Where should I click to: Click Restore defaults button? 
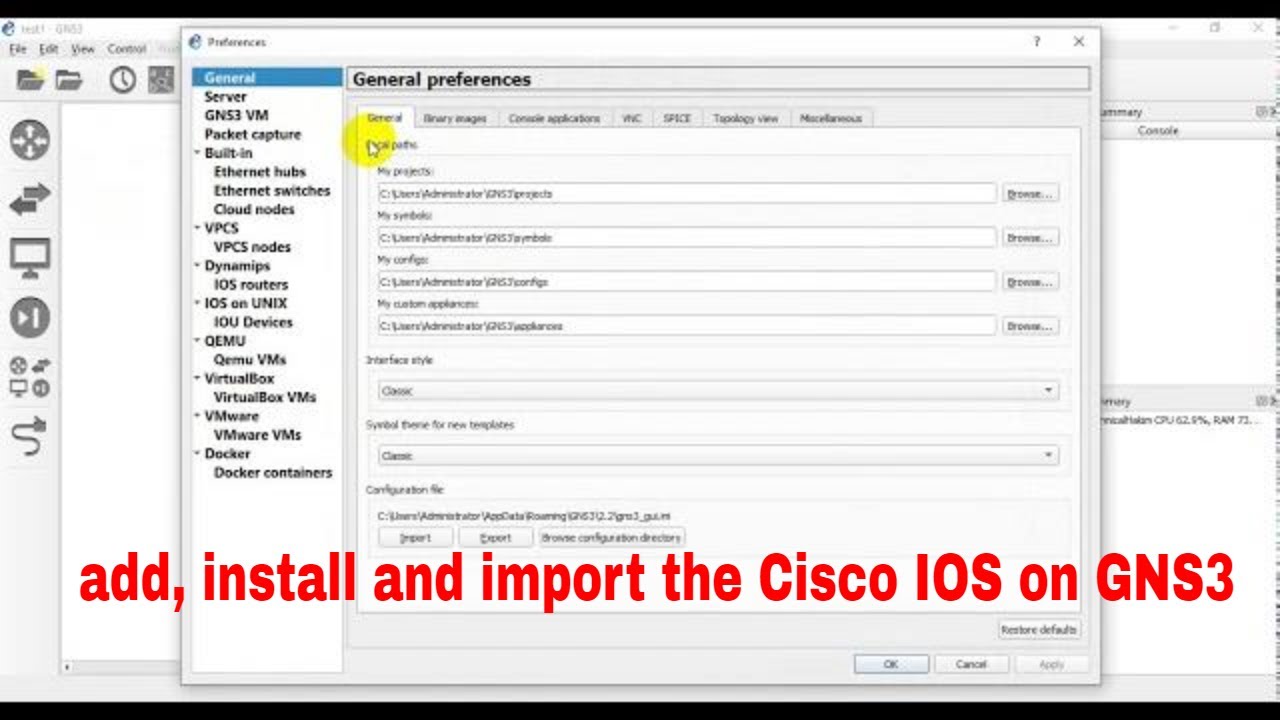(x=1039, y=630)
